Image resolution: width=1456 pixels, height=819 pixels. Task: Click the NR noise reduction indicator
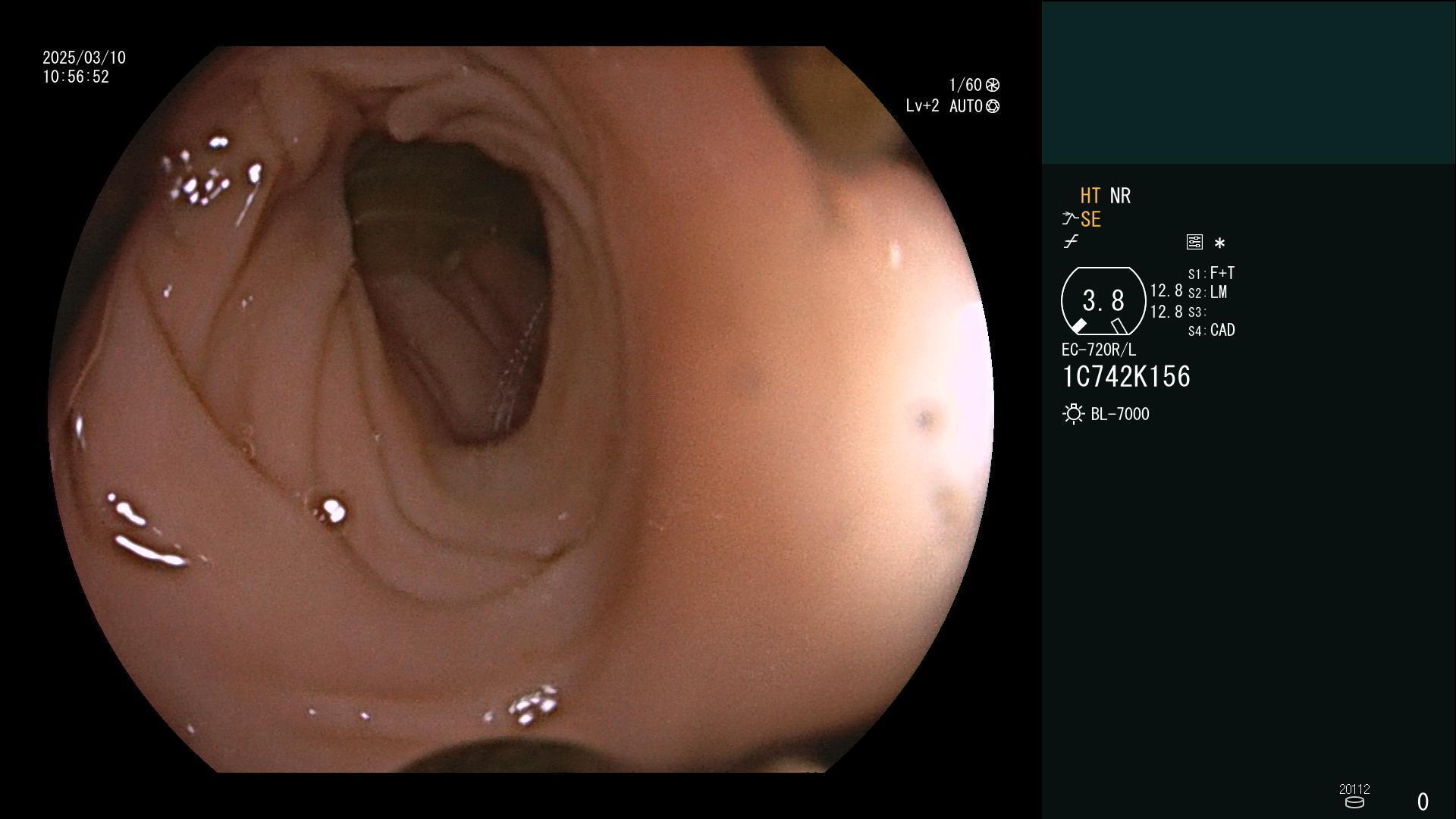coord(1120,196)
